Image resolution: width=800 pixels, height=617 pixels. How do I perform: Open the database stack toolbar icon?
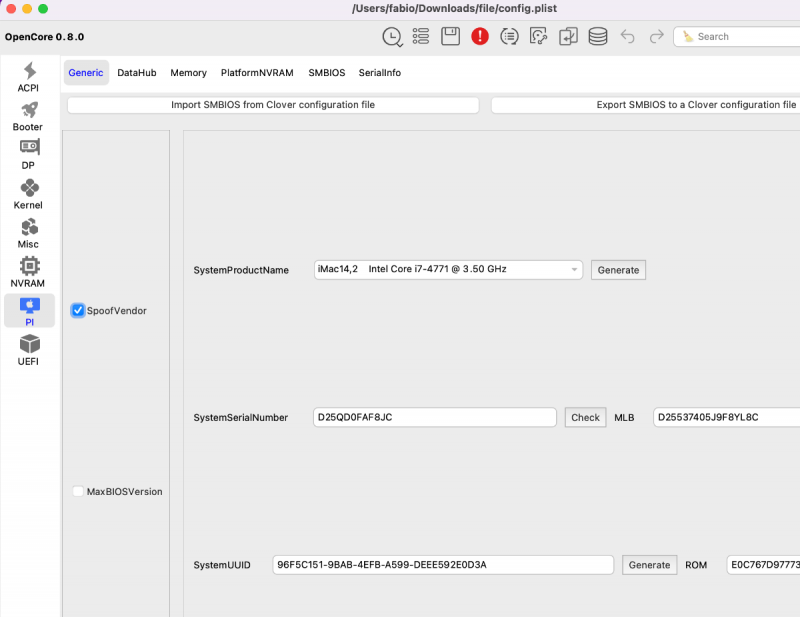(x=597, y=36)
